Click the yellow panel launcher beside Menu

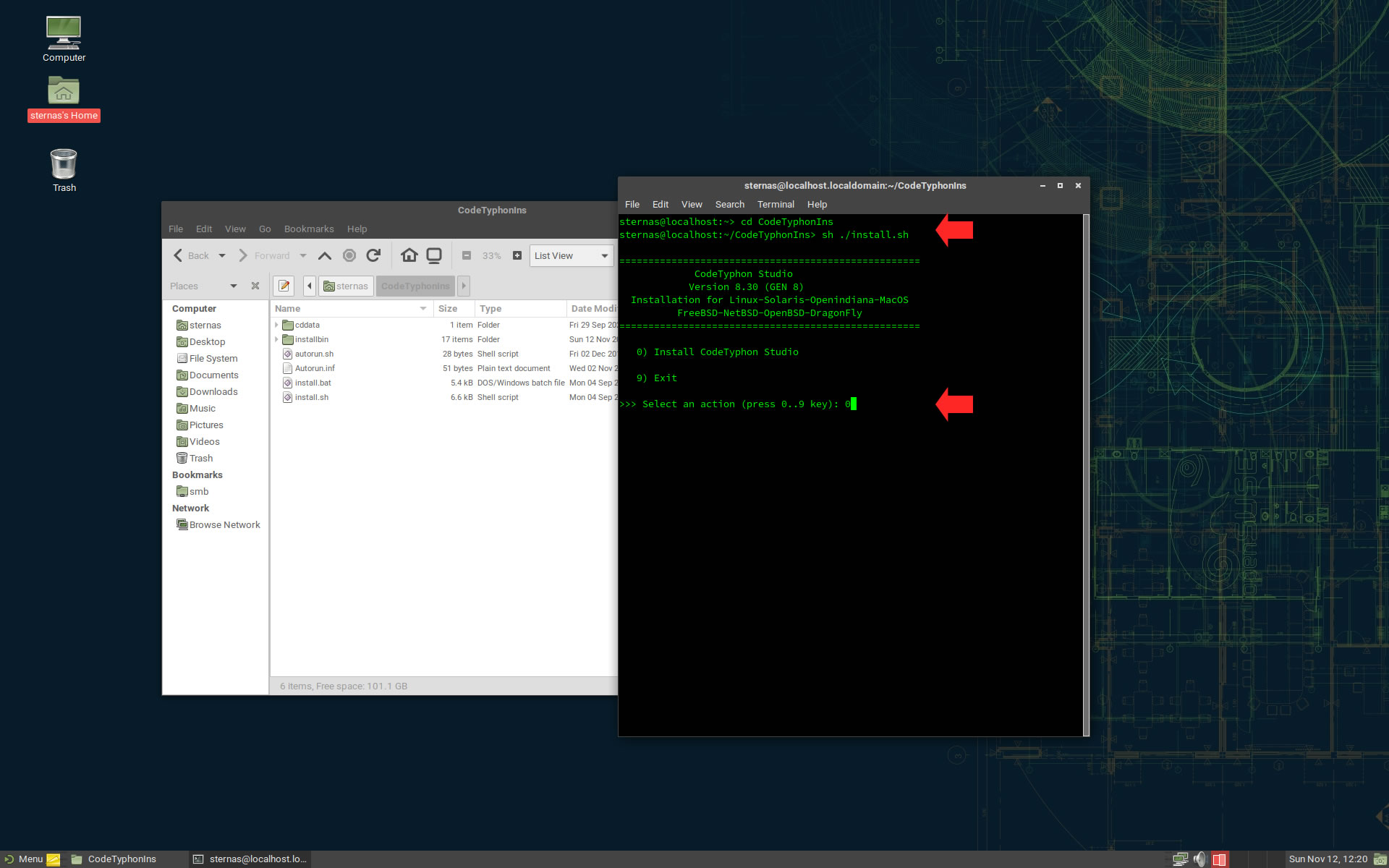click(x=54, y=859)
